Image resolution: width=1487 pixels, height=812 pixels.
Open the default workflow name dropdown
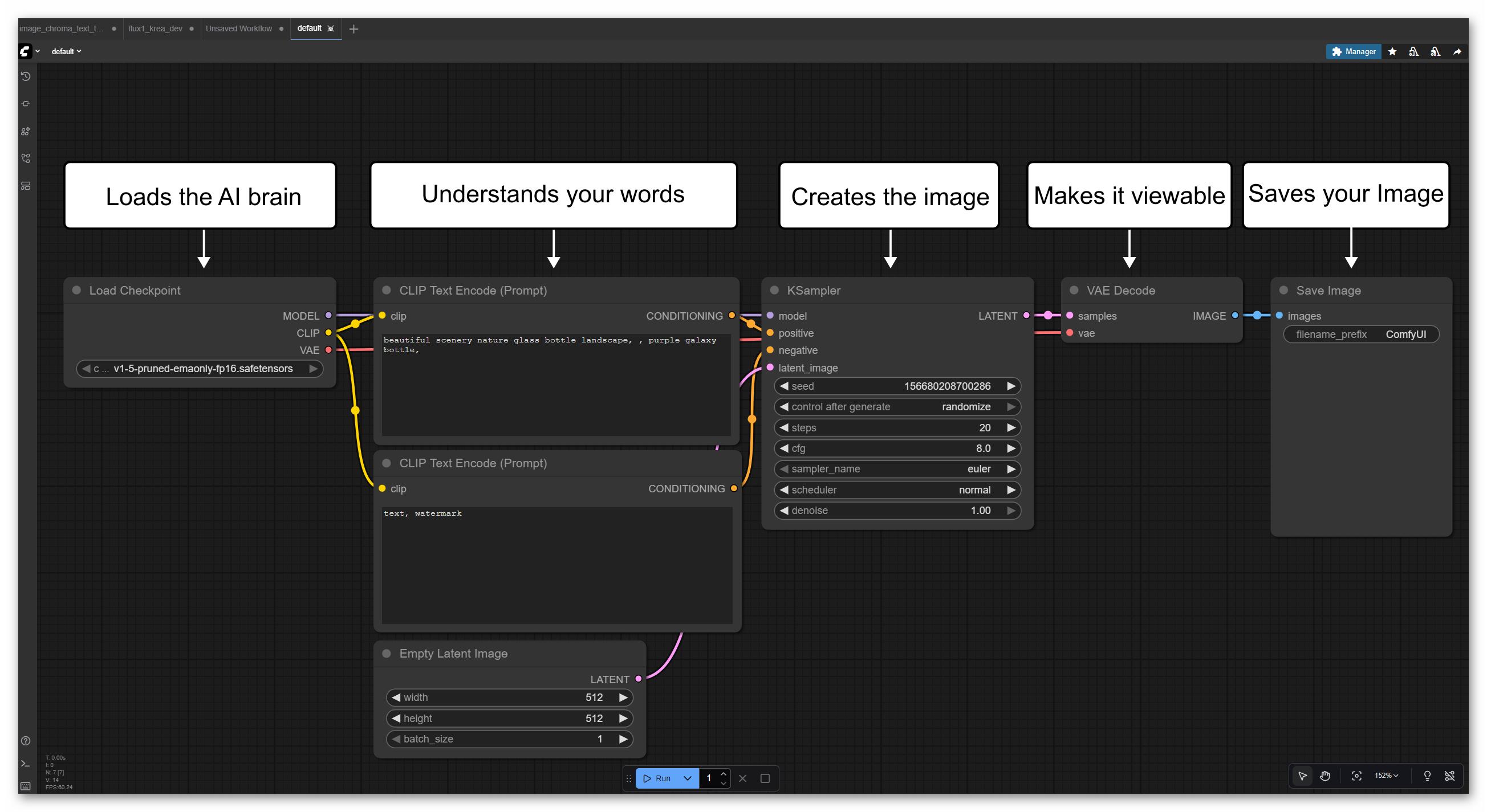pos(66,51)
